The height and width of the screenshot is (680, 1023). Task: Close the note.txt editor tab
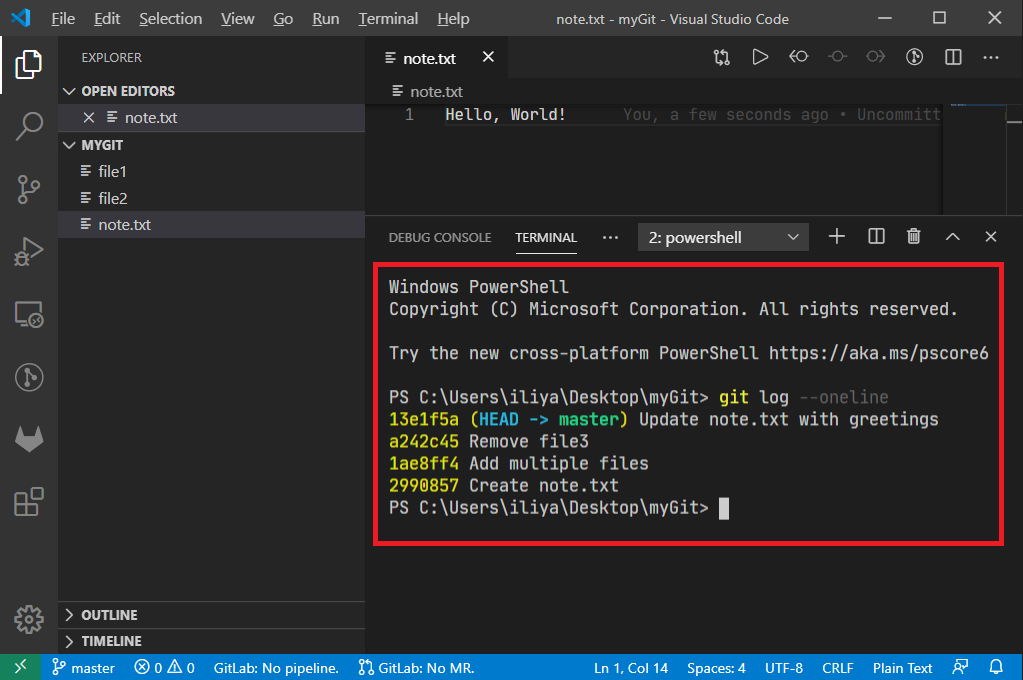[488, 57]
